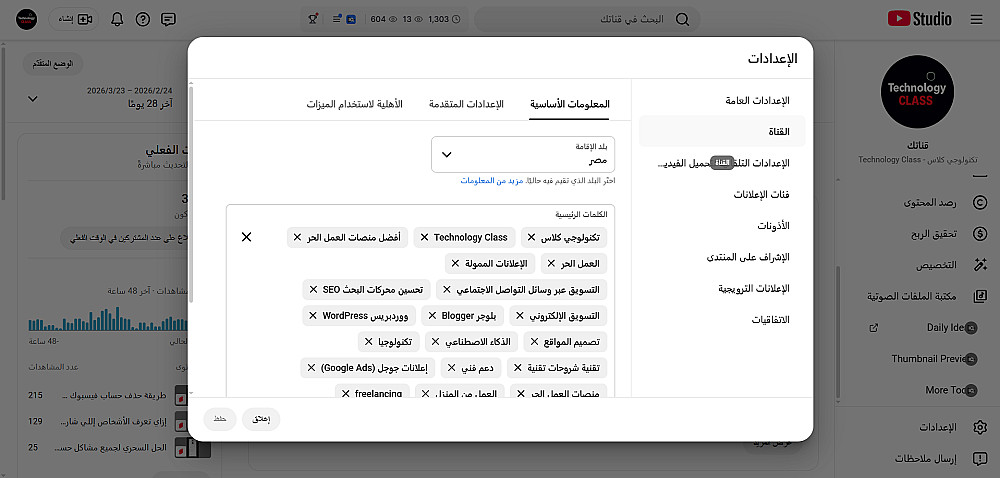This screenshot has width=1000, height=478.
Task: Click the الوضع المتقدم button
Action: click(x=53, y=64)
